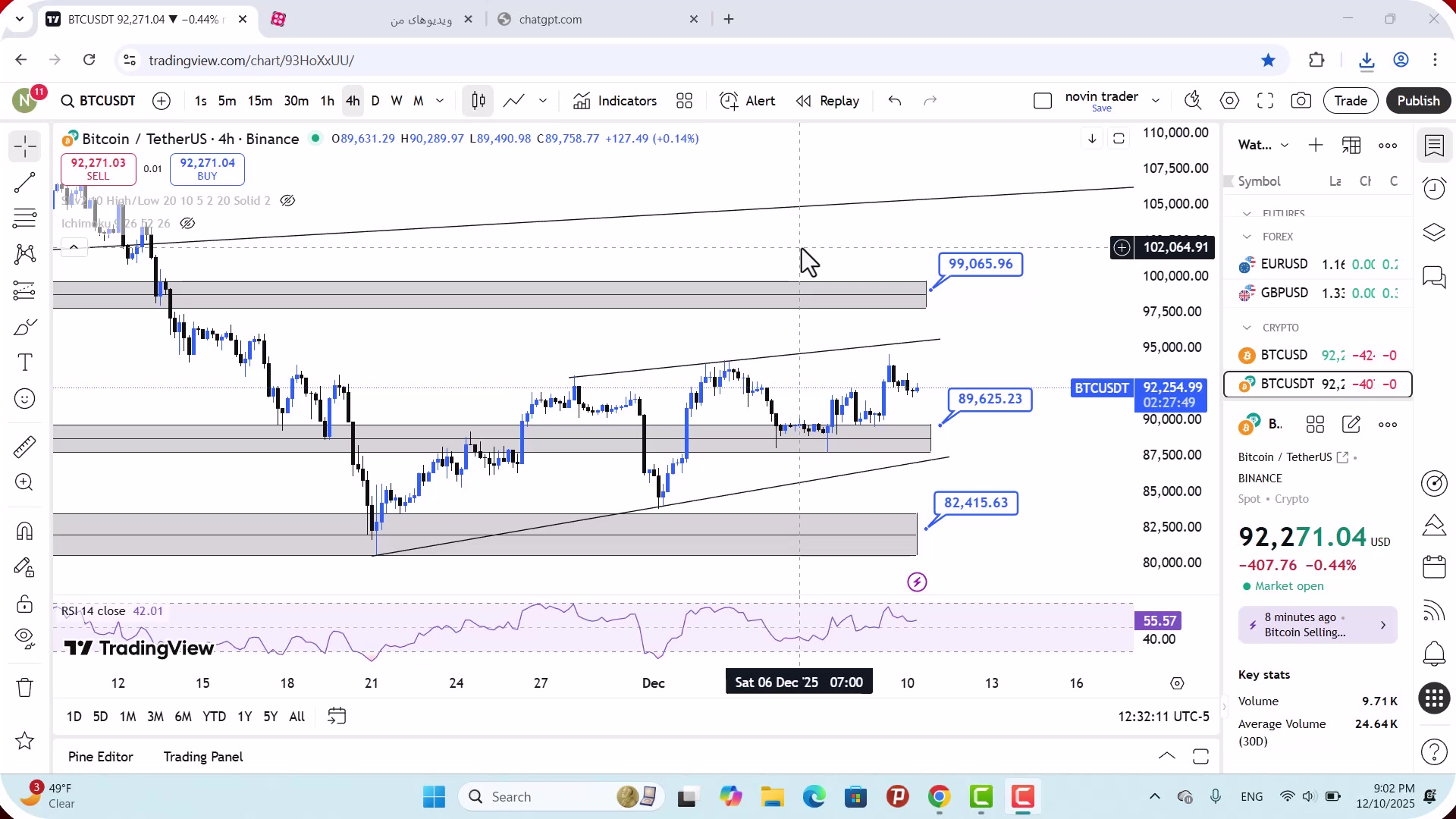
Task: Switch to 15m timeframe
Action: coord(259,101)
